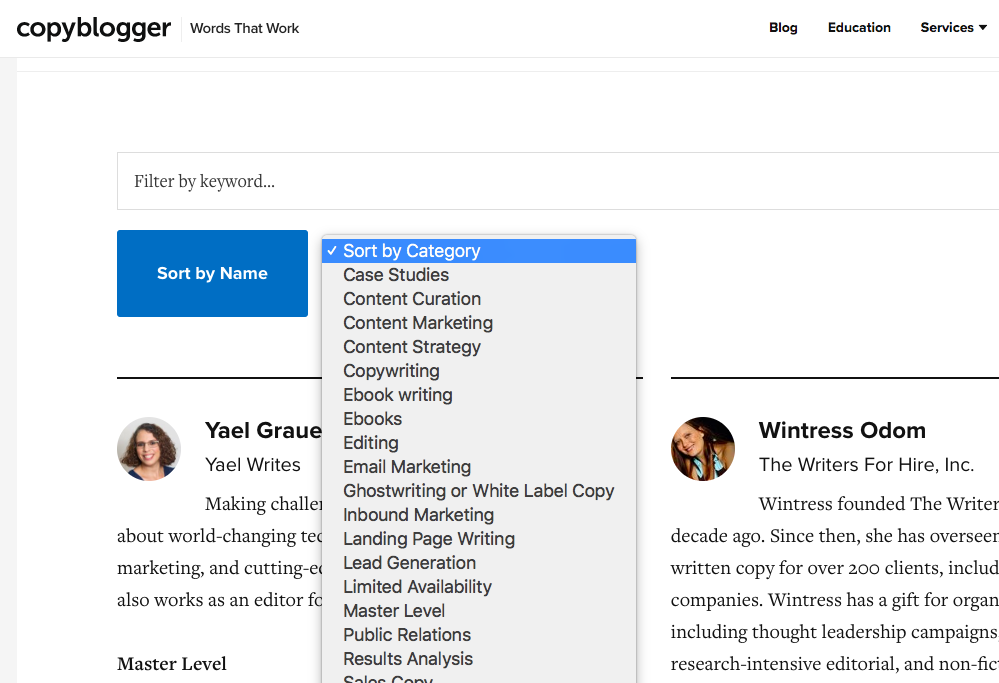Choose Email Marketing from the dropdown
The height and width of the screenshot is (683, 999).
(x=407, y=467)
